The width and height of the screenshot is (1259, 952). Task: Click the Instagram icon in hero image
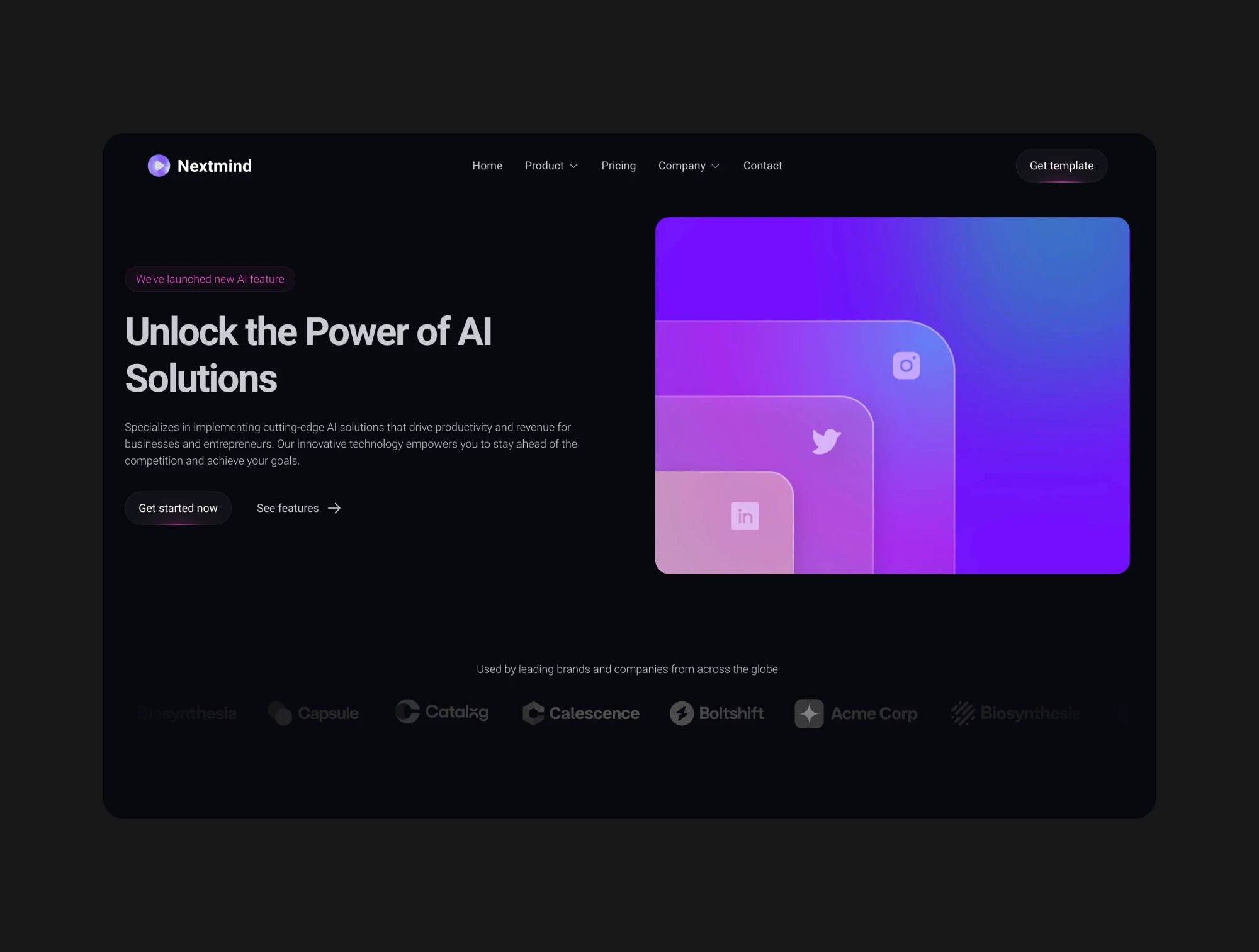(905, 364)
